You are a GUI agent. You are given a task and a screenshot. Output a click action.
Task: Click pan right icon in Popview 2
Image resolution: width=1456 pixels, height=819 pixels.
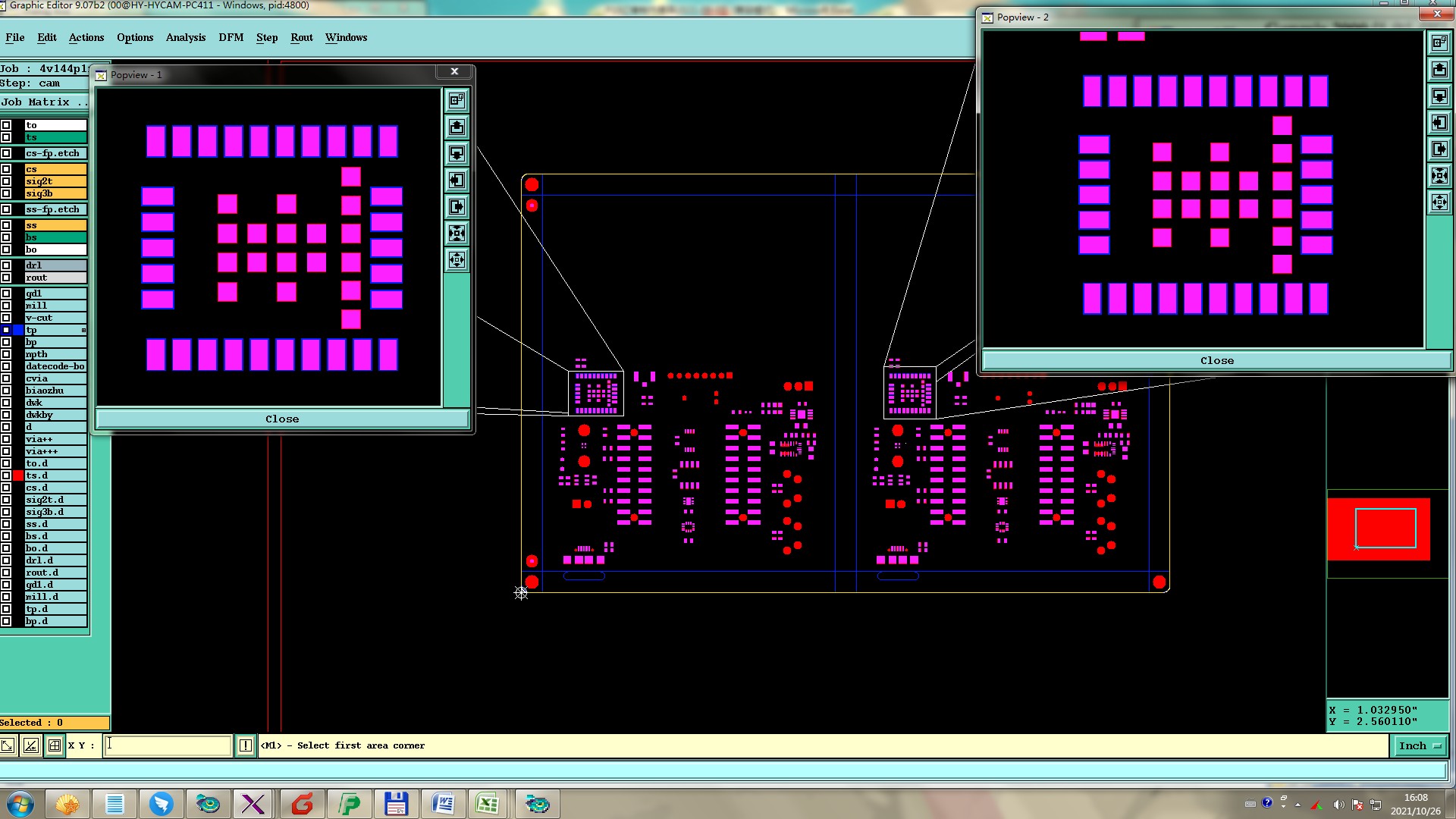1439,149
